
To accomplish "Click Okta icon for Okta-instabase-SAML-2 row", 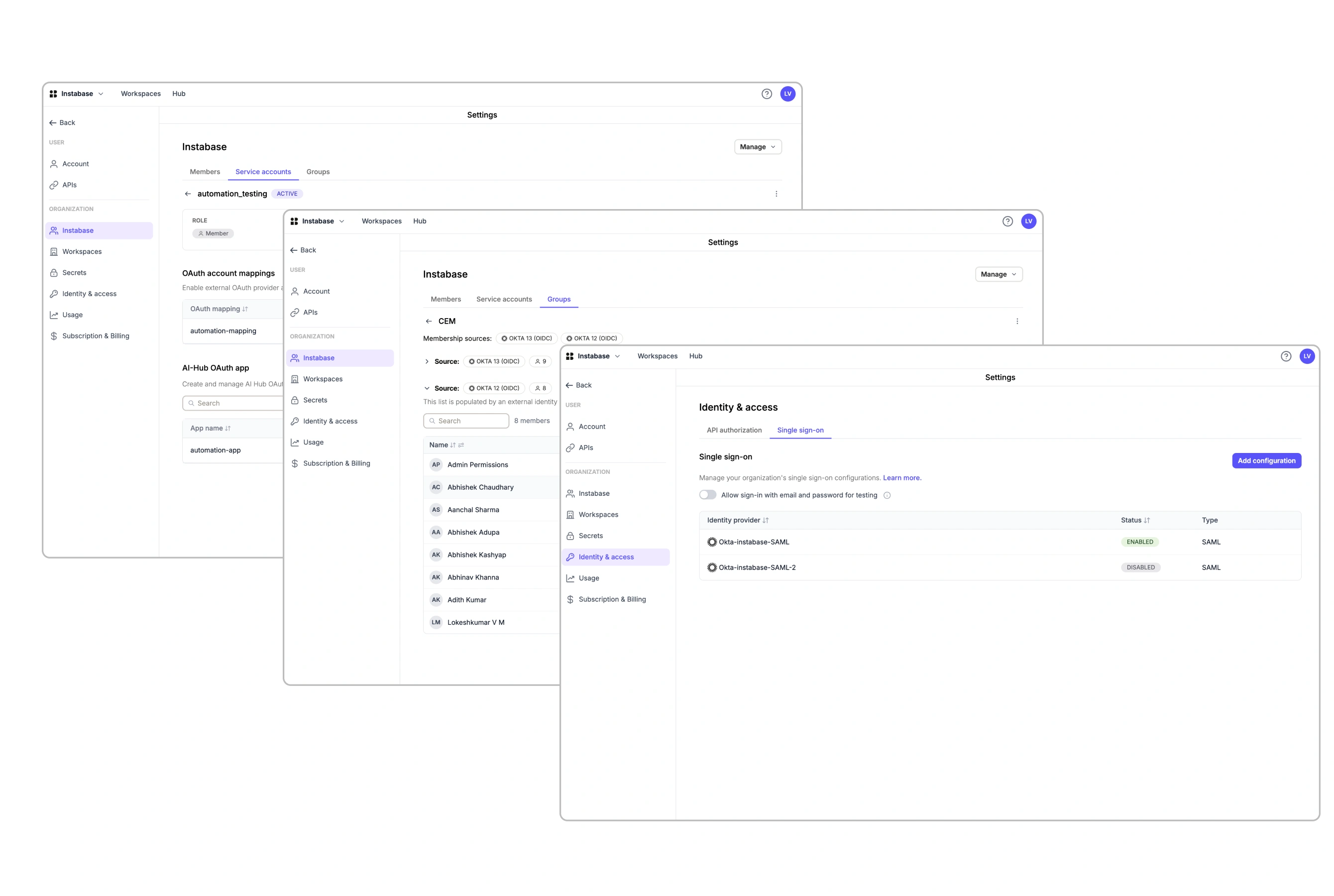I will [711, 567].
